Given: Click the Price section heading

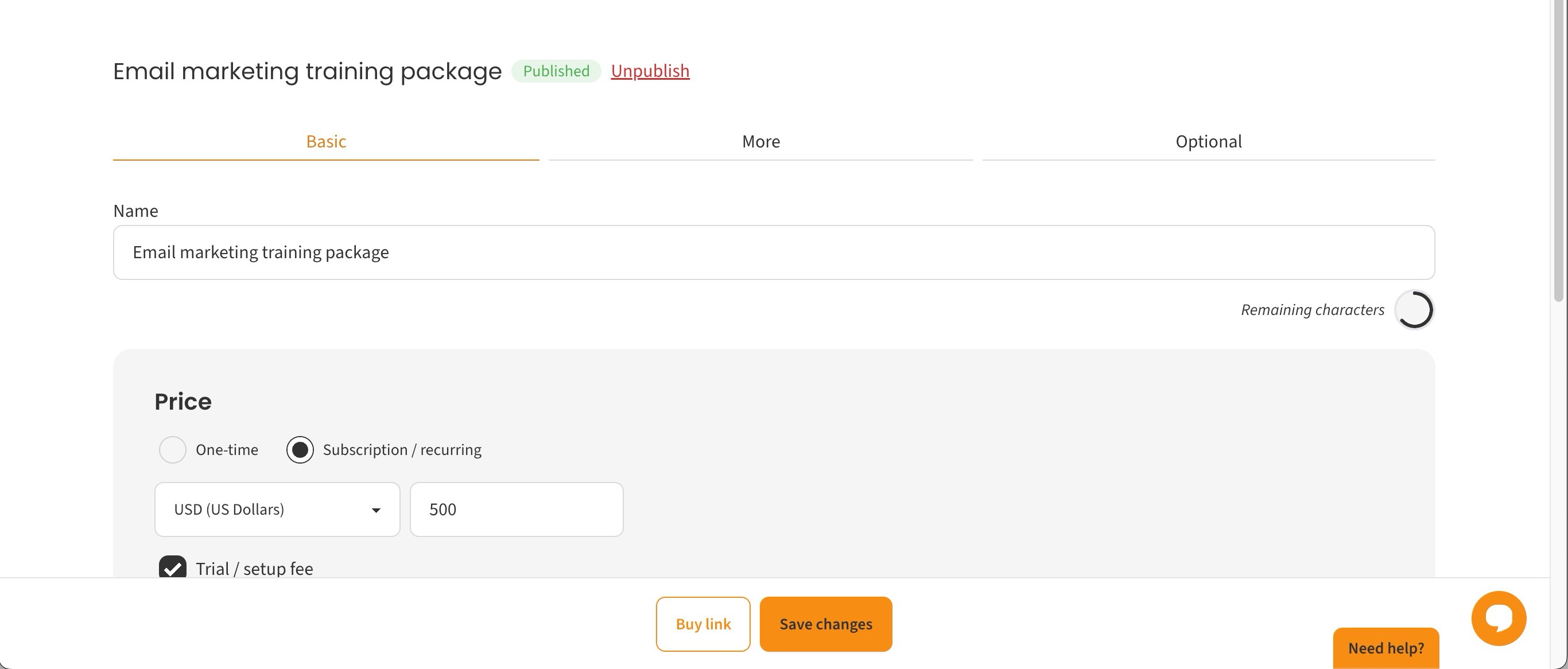Looking at the screenshot, I should 183,402.
